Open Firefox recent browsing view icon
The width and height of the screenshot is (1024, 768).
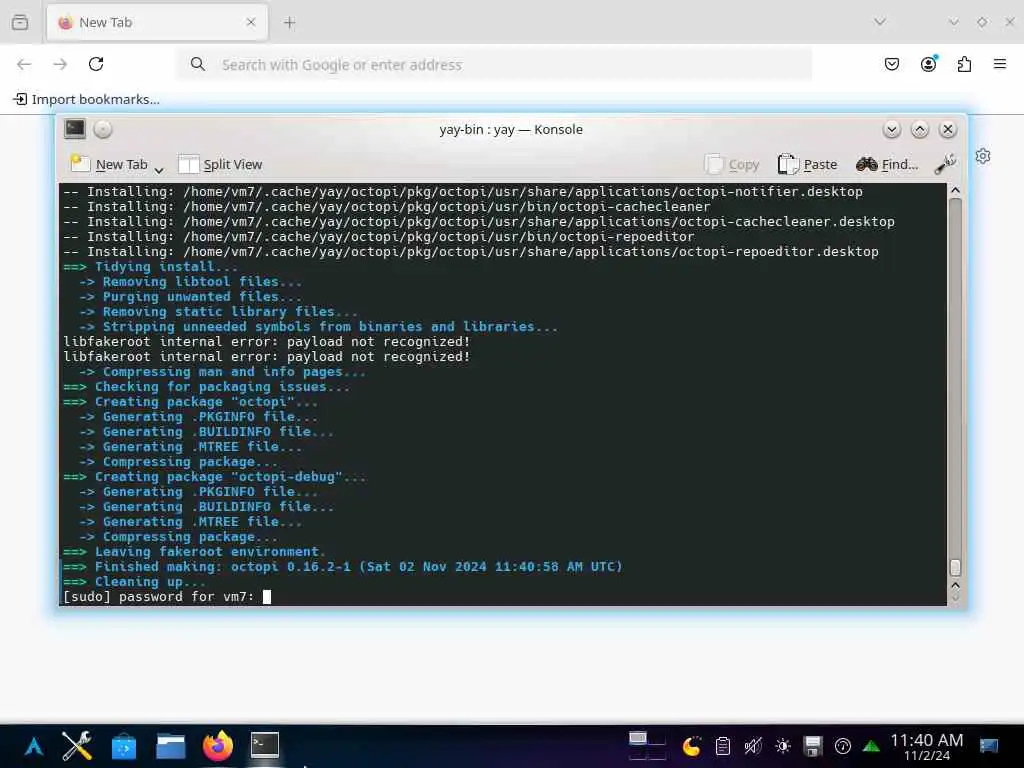coord(20,22)
